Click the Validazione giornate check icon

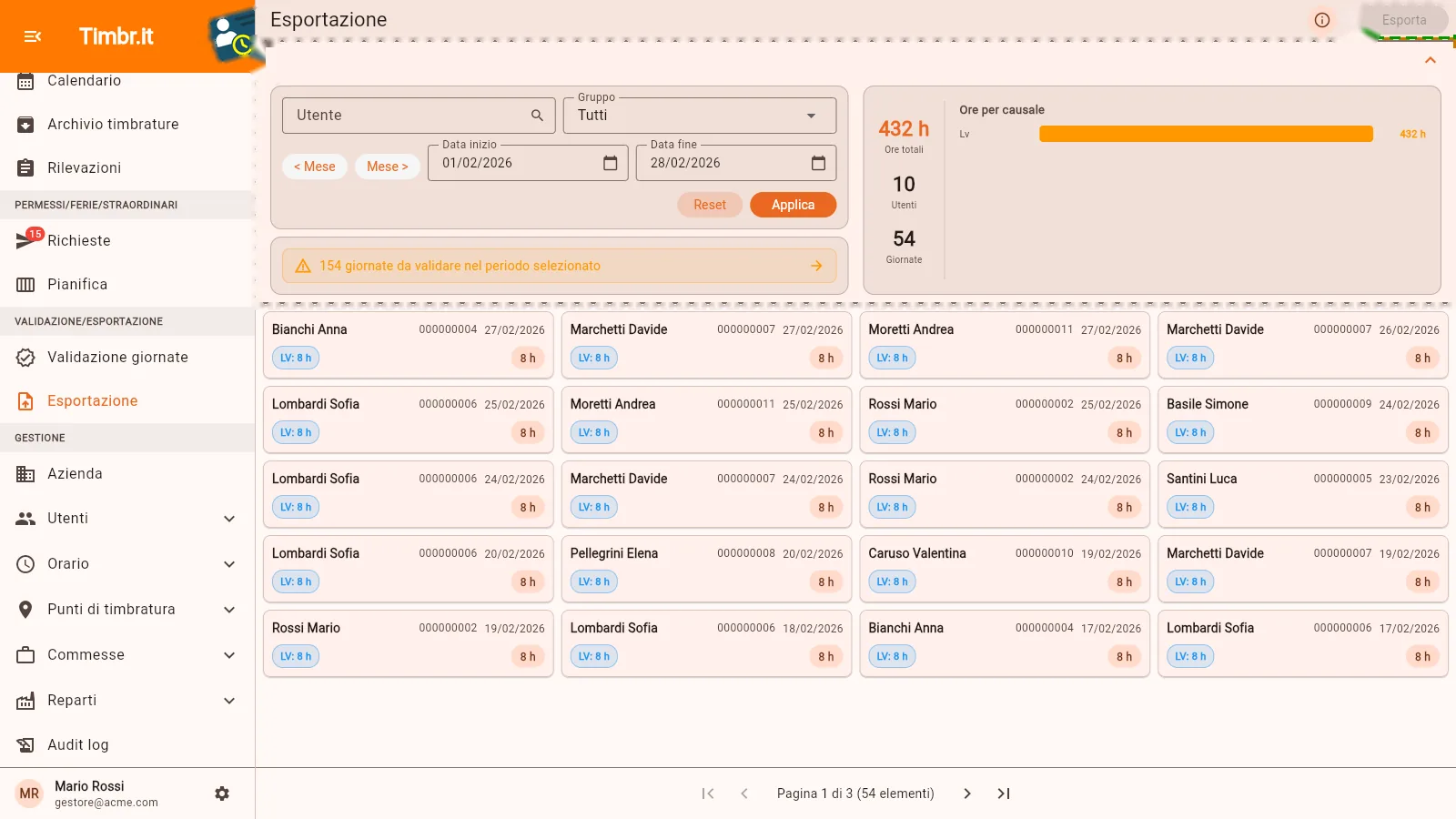click(x=25, y=358)
